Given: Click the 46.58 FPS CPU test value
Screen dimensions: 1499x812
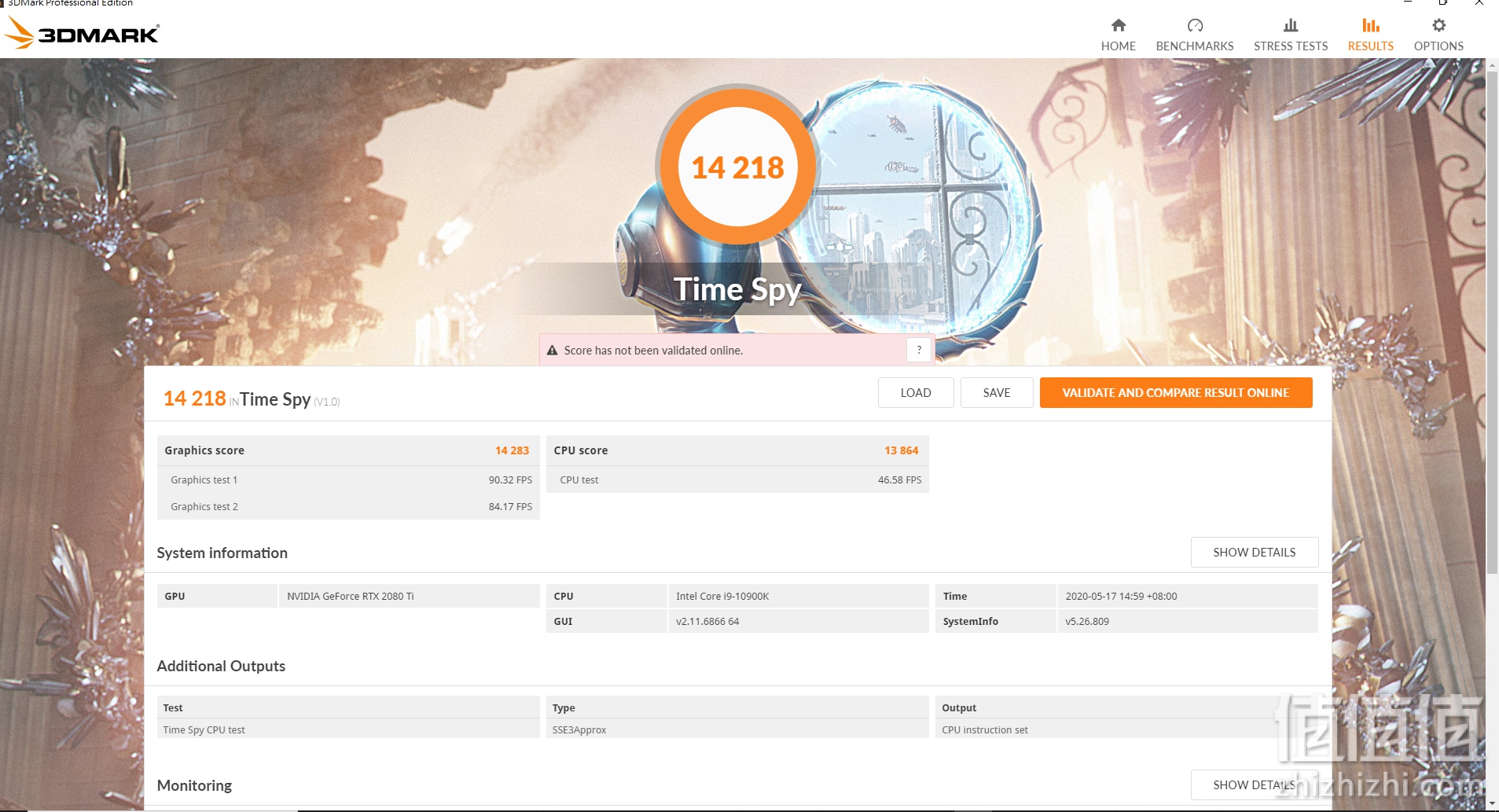Looking at the screenshot, I should pyautogui.click(x=899, y=480).
